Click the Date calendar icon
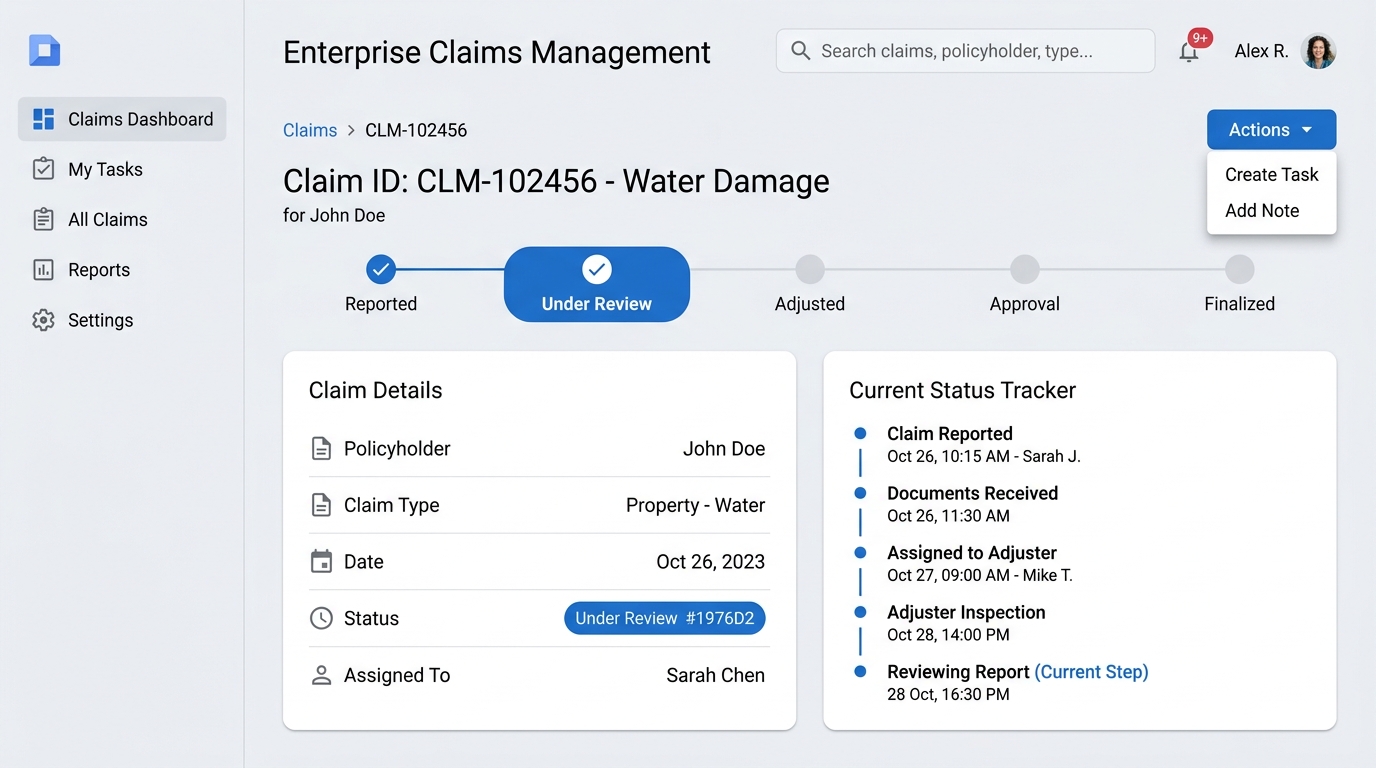The image size is (1376, 768). (x=321, y=562)
